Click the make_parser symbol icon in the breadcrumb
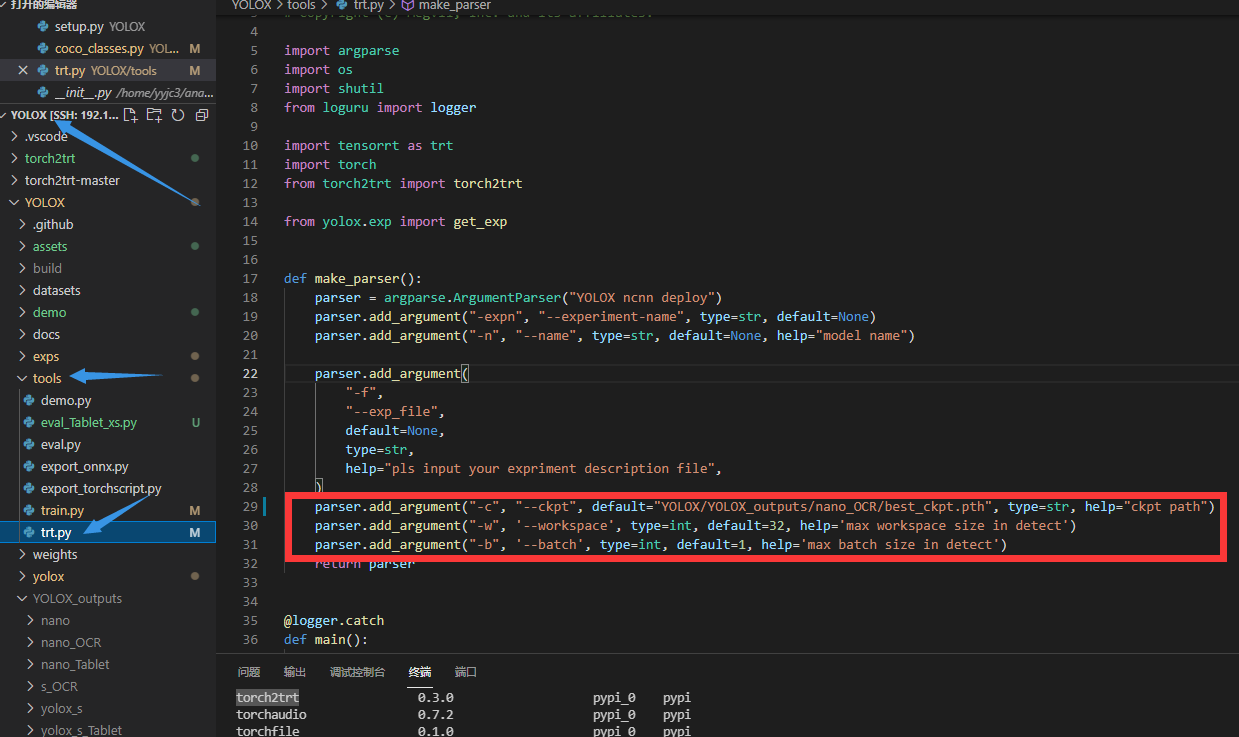 (406, 6)
